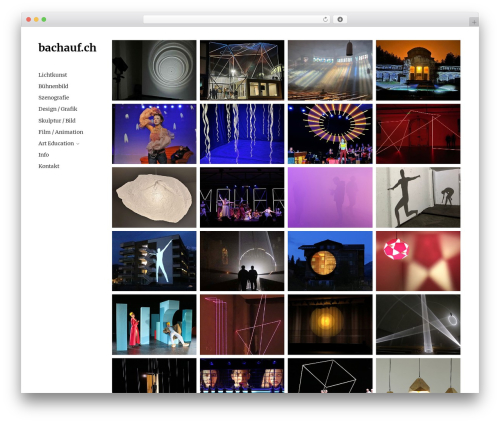Open the purple fog silhouettes thumbnail
The image size is (500, 423).
(330, 198)
